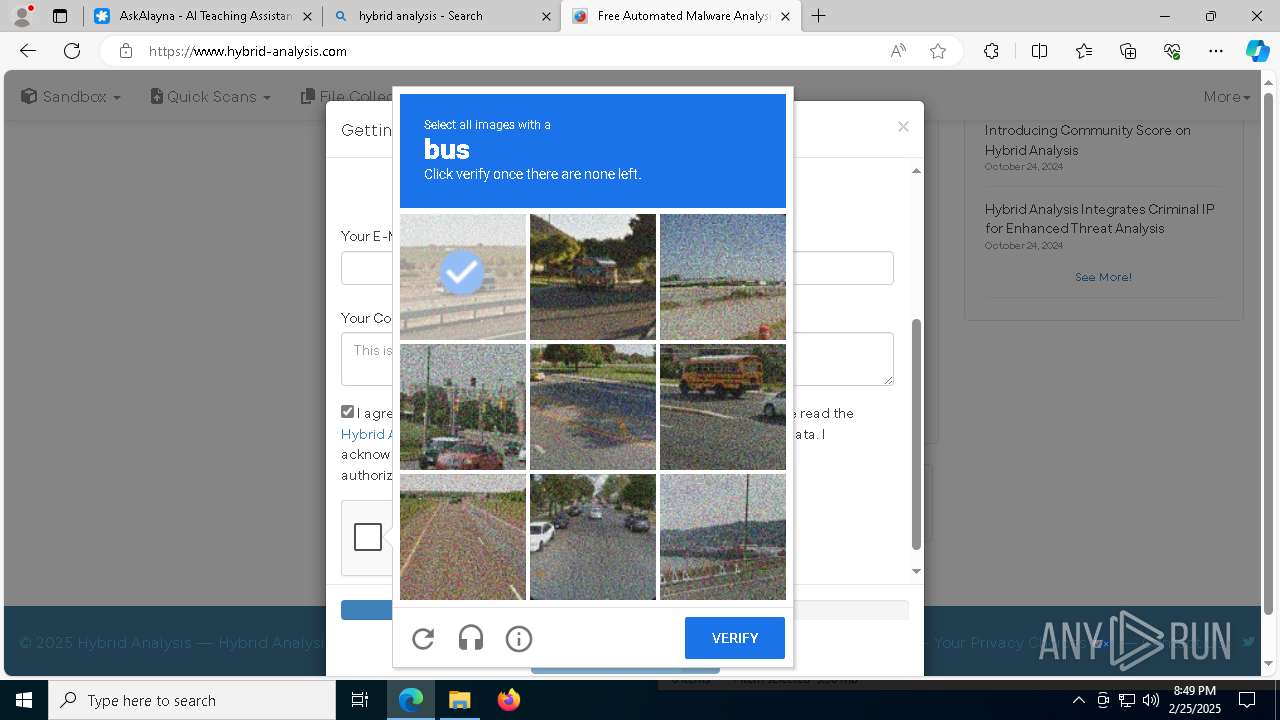The image size is (1280, 720).
Task: Click the taskbar search box
Action: pyautogui.click(x=192, y=700)
